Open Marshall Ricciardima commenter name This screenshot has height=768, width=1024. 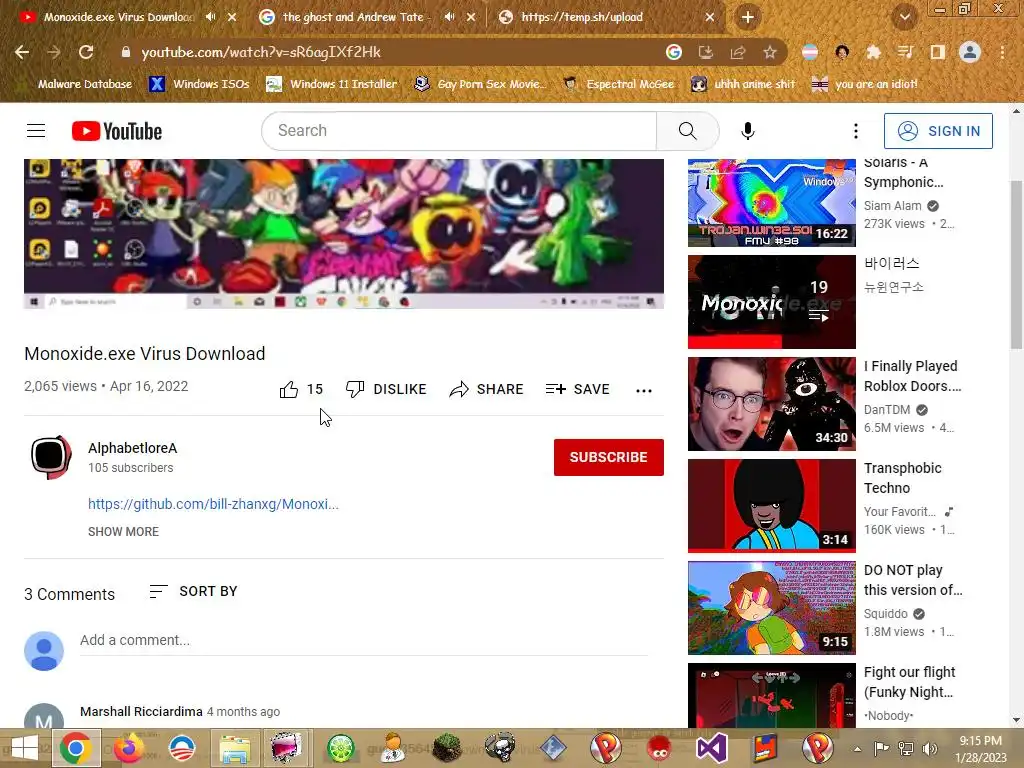[141, 711]
